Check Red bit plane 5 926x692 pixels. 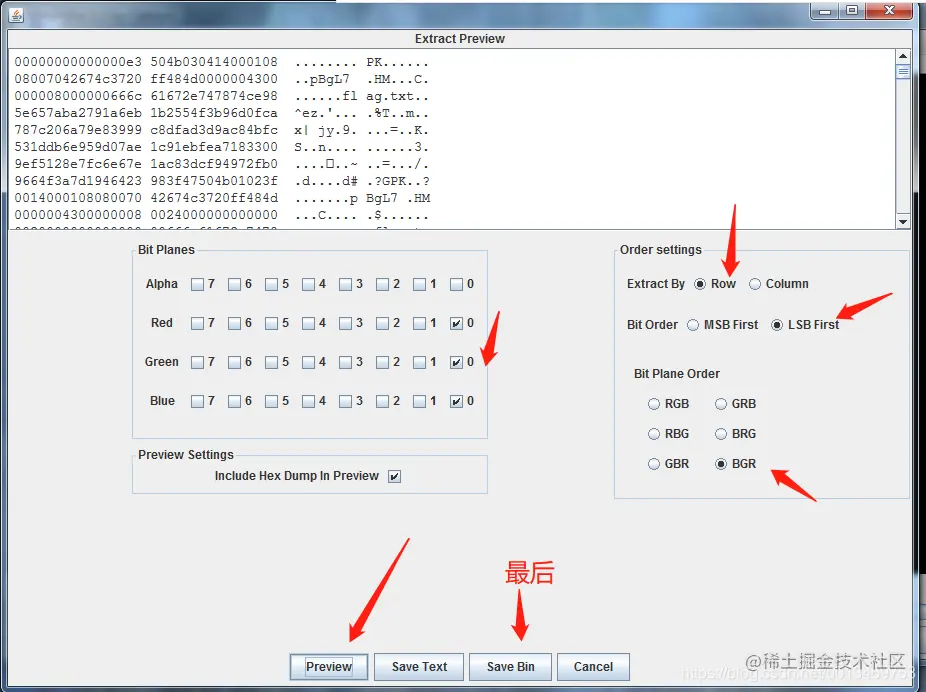pos(271,324)
